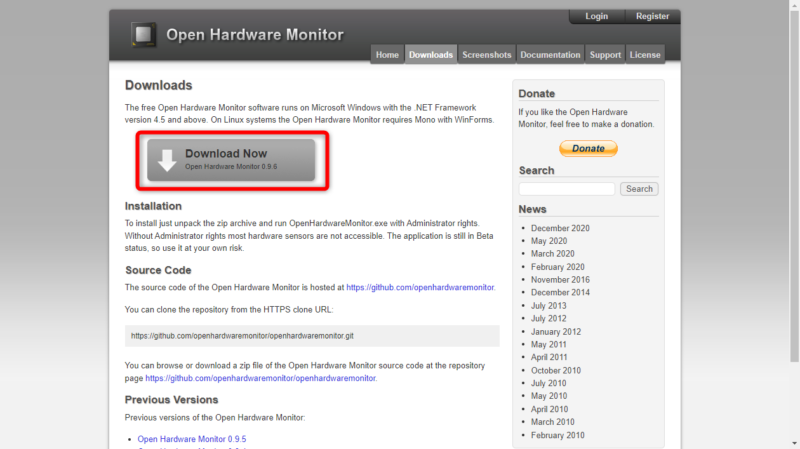
Task: Open December 2020 news link
Action: tap(560, 228)
